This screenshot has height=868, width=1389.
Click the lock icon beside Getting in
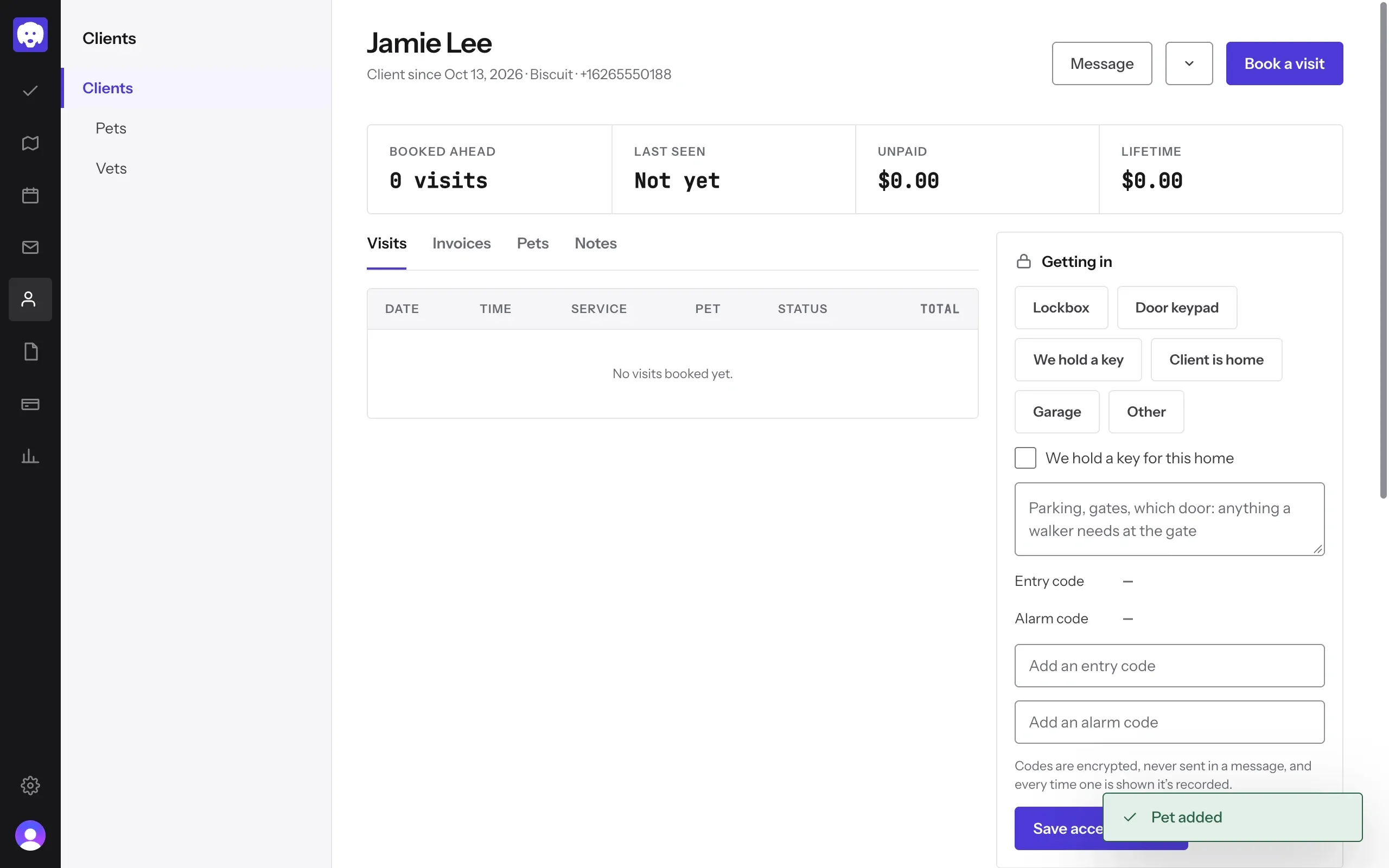point(1023,262)
